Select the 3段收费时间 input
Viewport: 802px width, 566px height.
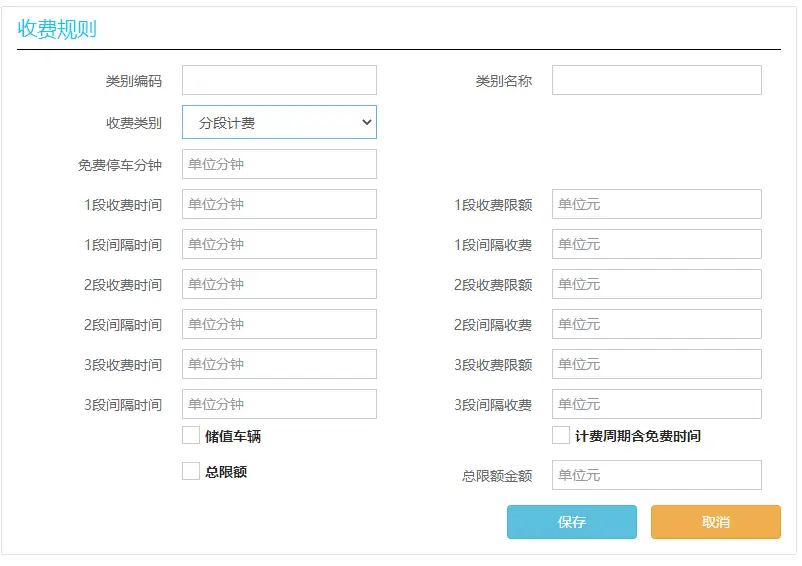[x=279, y=364]
